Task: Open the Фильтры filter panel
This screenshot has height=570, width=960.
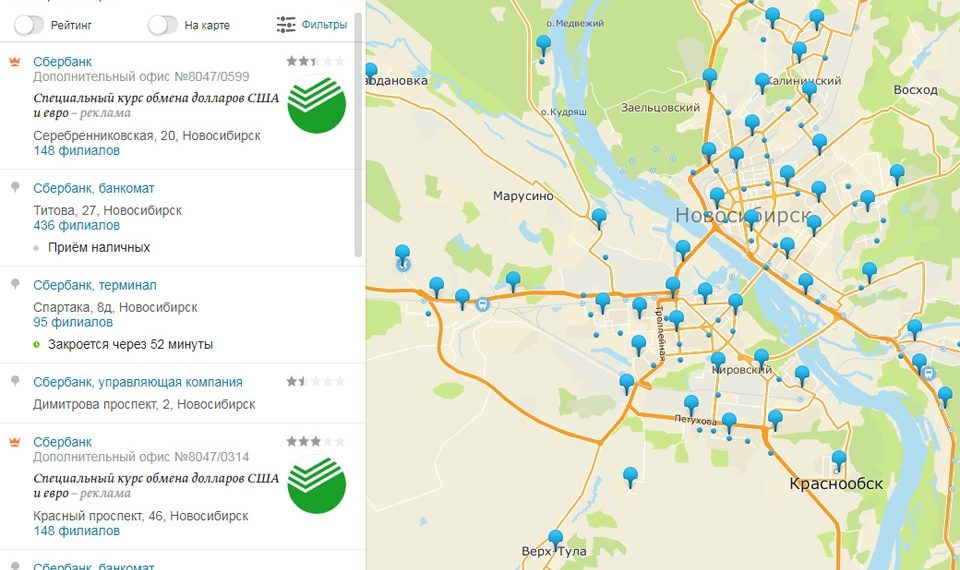Action: tap(312, 25)
